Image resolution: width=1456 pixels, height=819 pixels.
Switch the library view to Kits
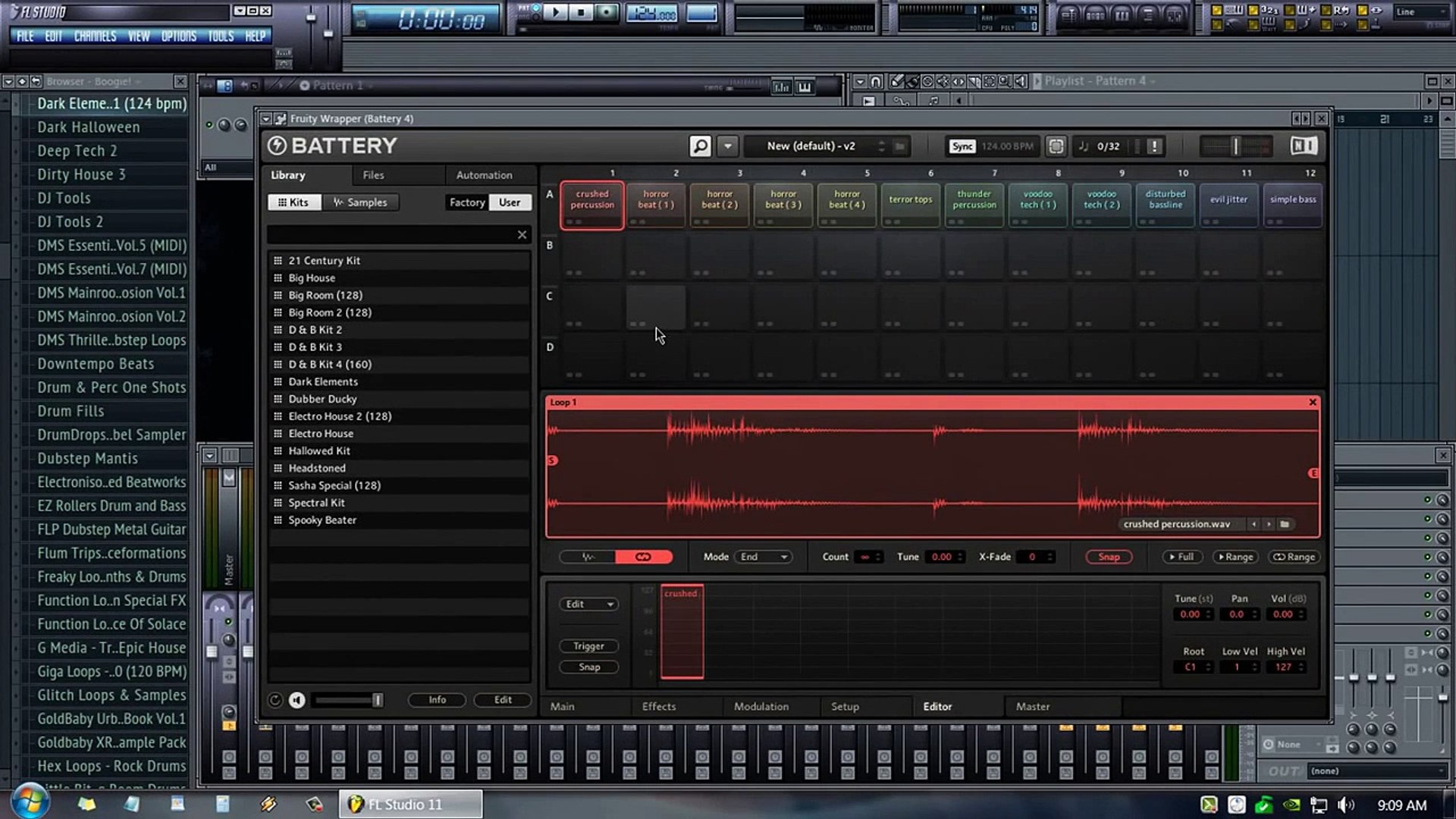(294, 202)
